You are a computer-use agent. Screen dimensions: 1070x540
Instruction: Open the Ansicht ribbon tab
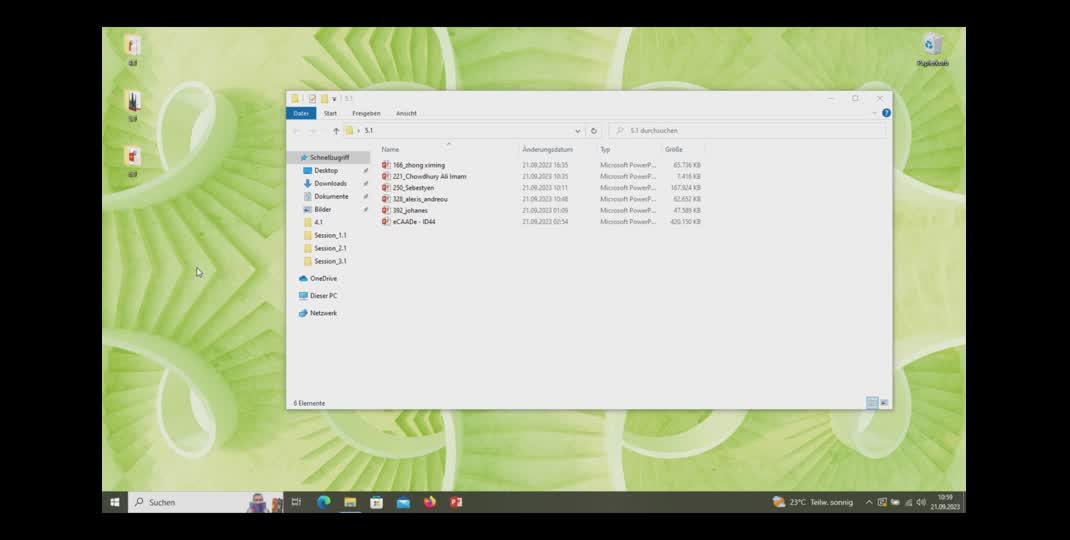(x=406, y=113)
